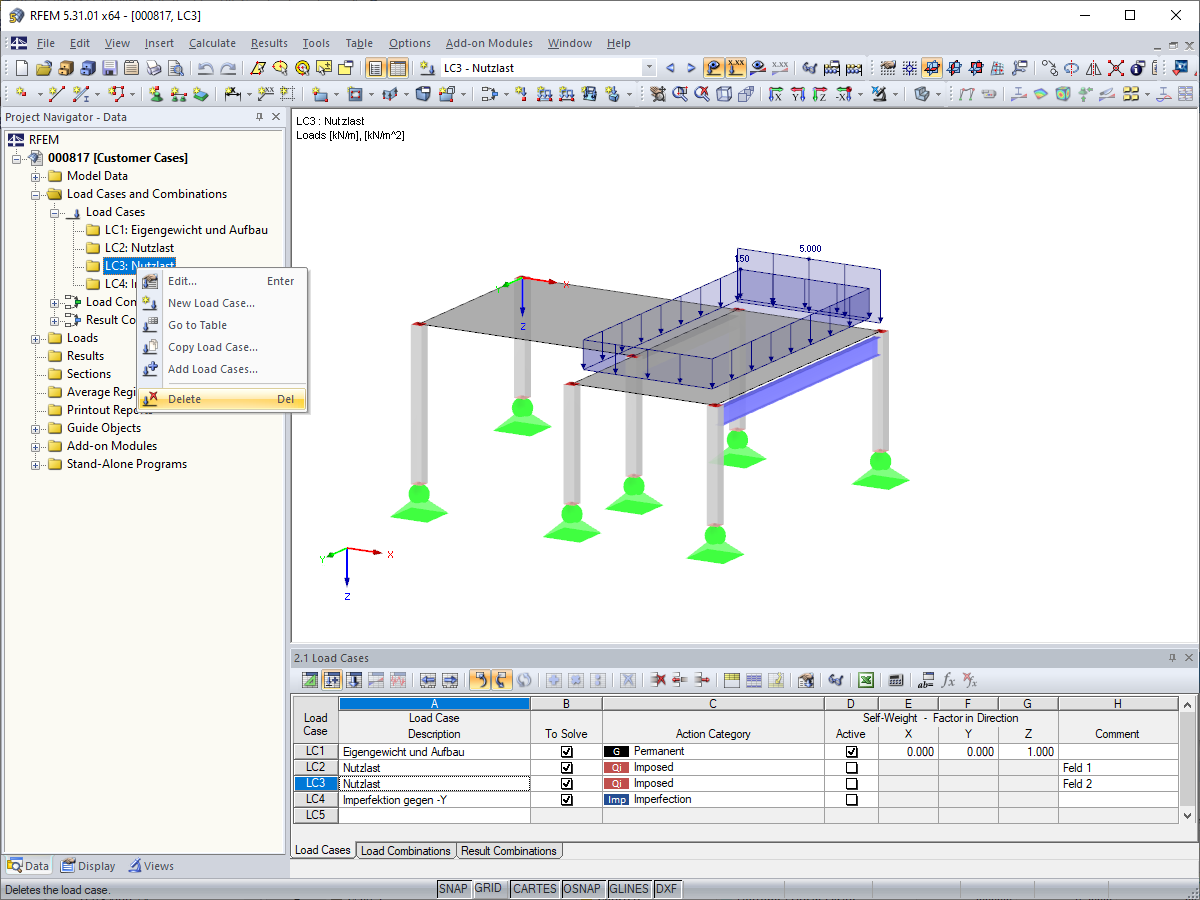Click the Printer icon in the standard toolbar
This screenshot has width=1200, height=900.
coord(151,68)
